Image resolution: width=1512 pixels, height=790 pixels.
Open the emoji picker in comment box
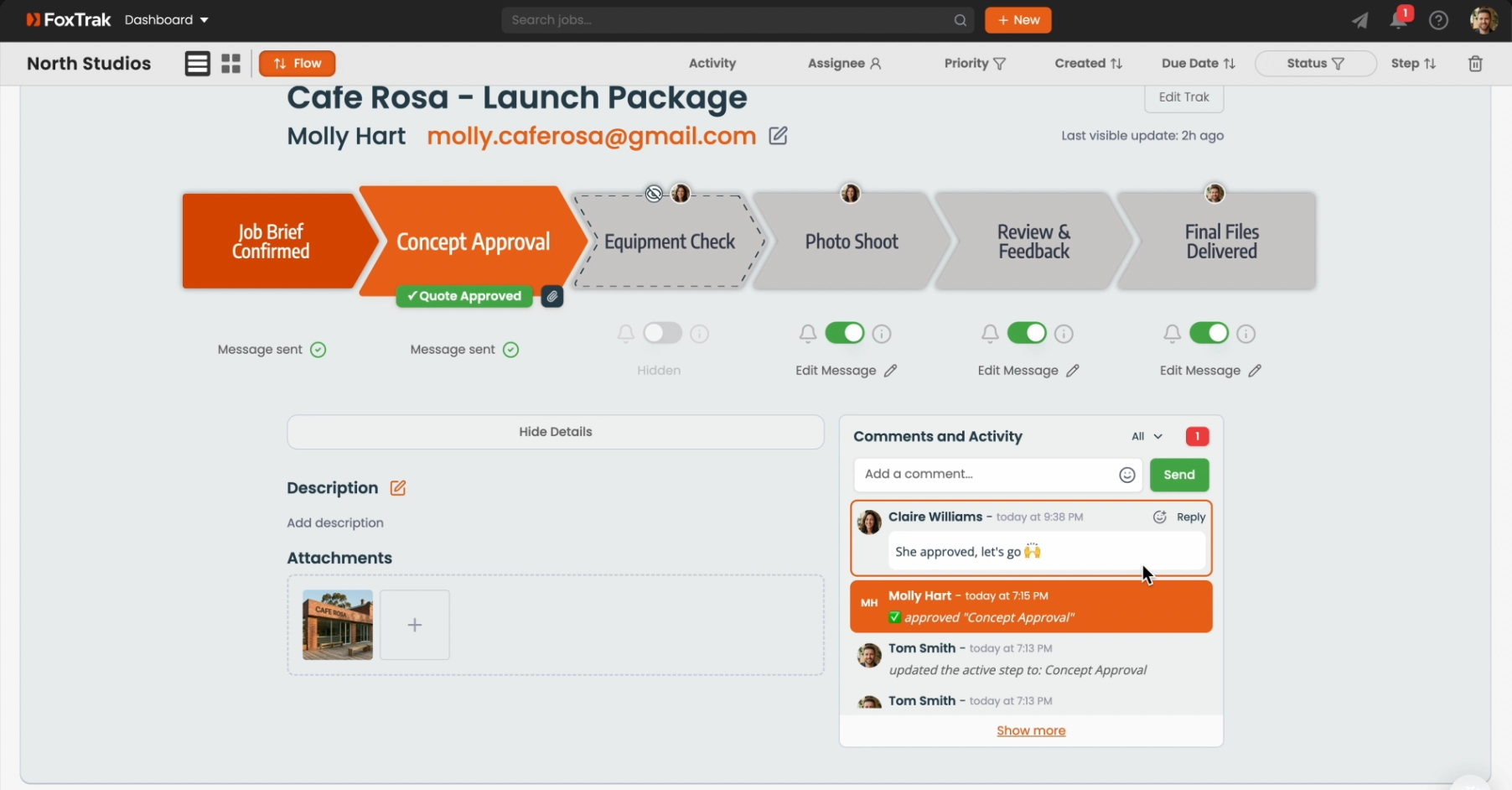pyautogui.click(x=1127, y=476)
